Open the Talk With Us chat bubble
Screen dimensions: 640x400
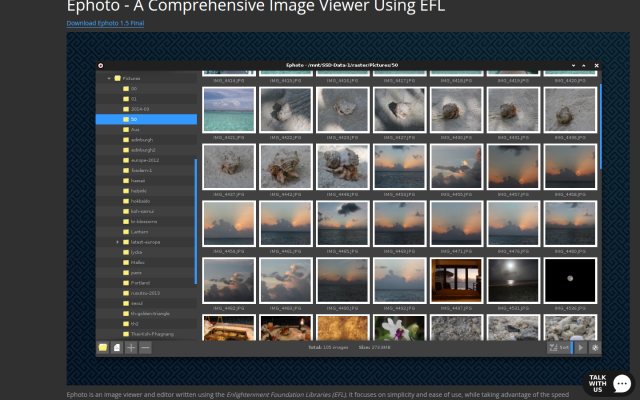tap(609, 383)
